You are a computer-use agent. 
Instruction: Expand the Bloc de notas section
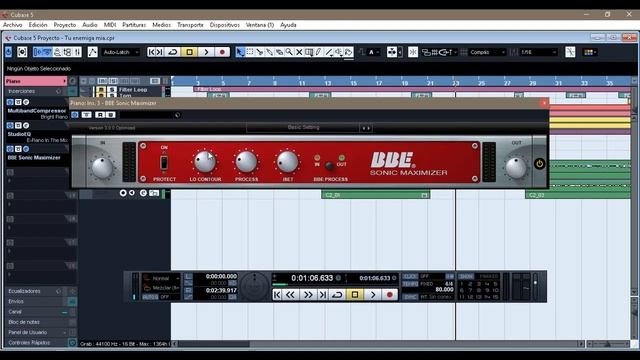point(24,322)
